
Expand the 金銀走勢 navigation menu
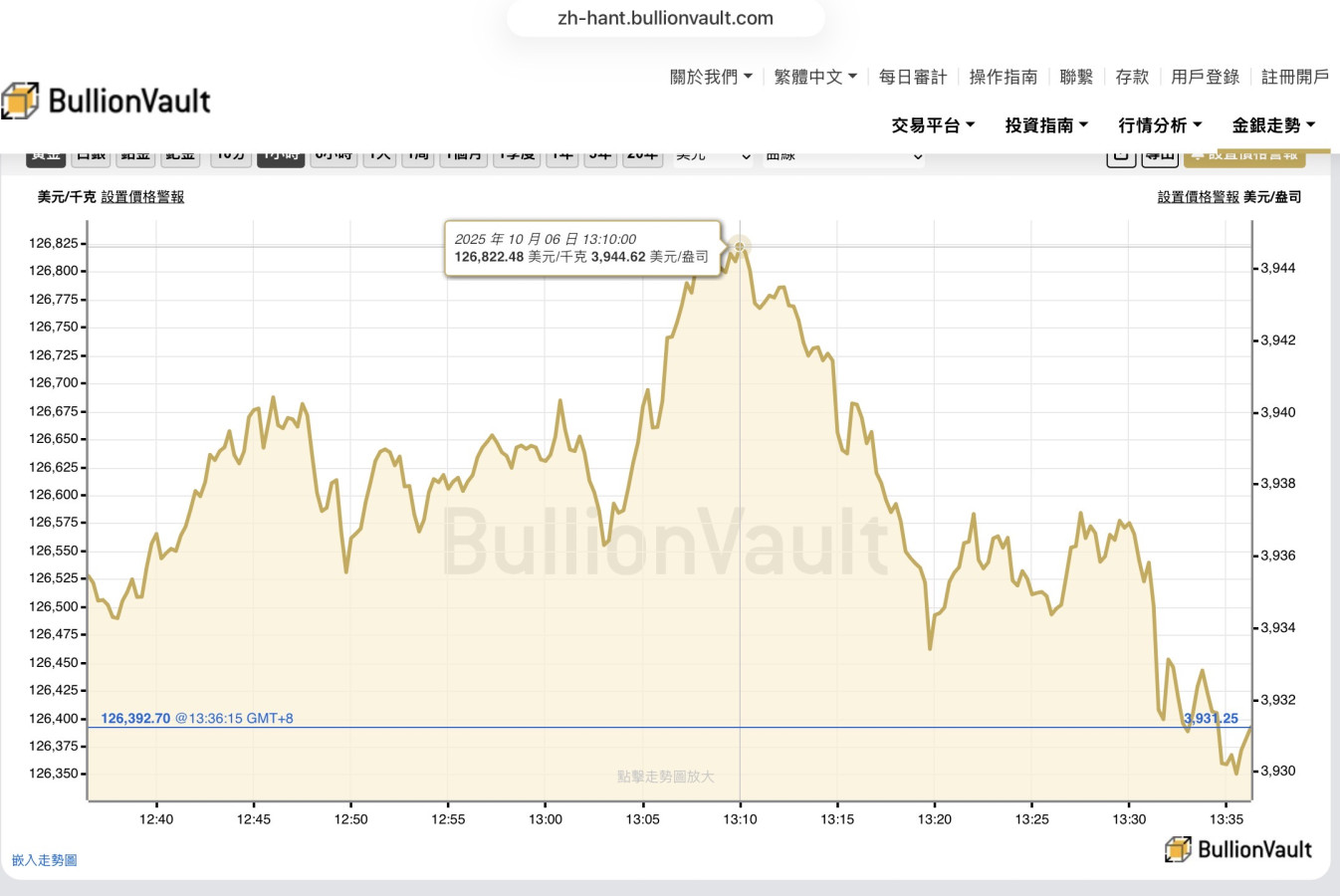[1273, 125]
